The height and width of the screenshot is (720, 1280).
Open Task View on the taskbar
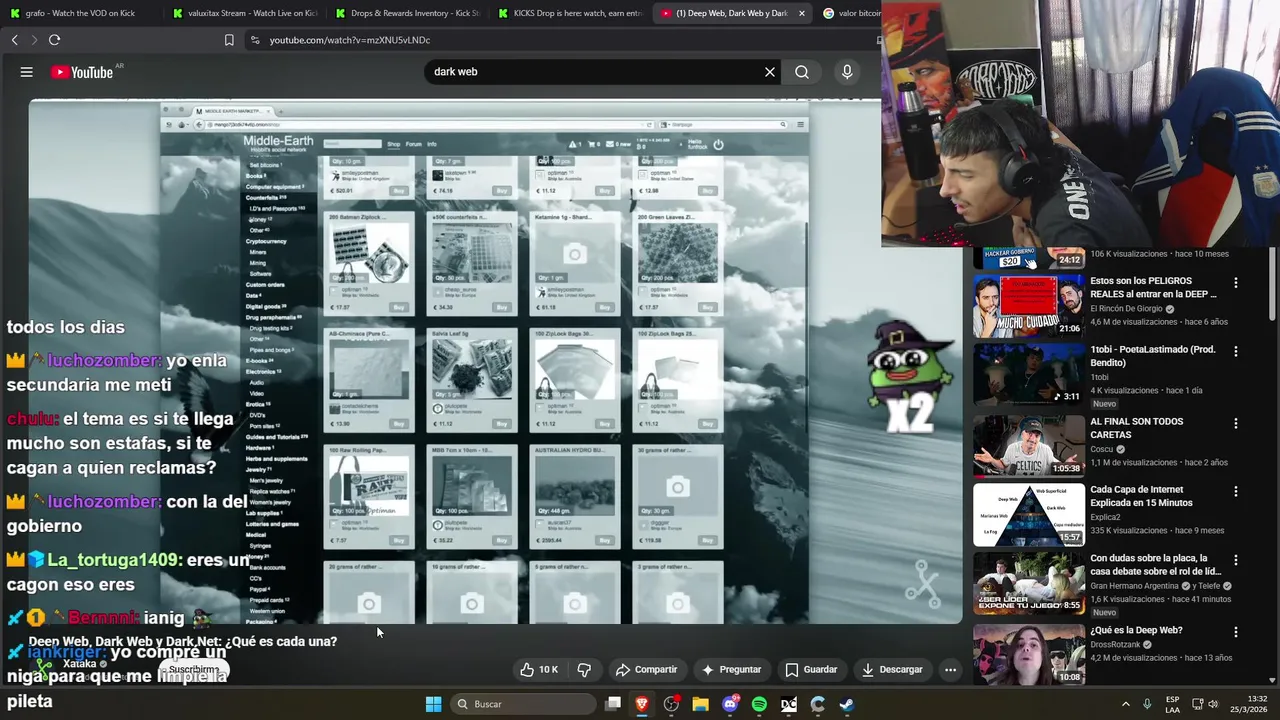[x=613, y=704]
